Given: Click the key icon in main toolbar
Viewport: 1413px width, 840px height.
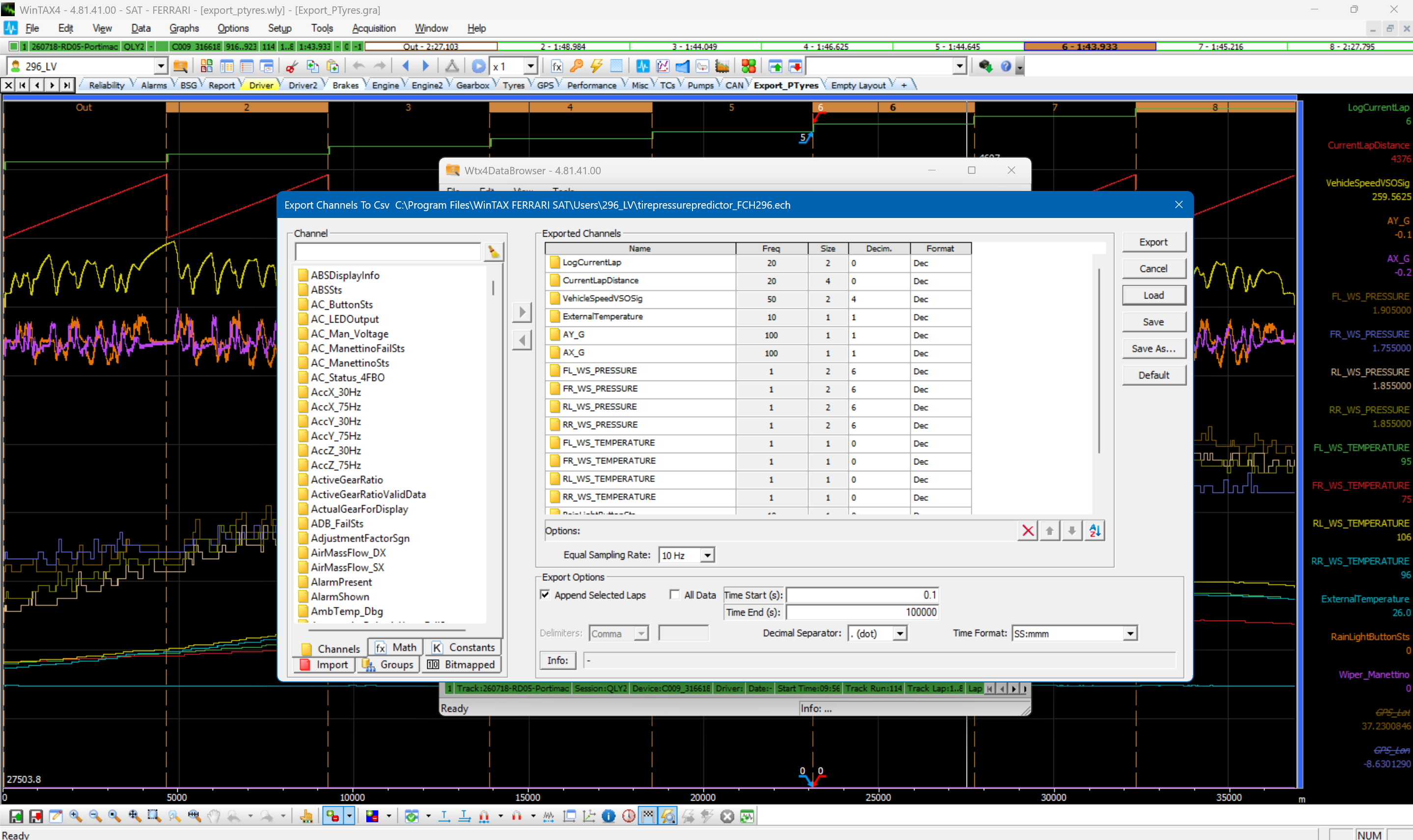Looking at the screenshot, I should [x=576, y=67].
